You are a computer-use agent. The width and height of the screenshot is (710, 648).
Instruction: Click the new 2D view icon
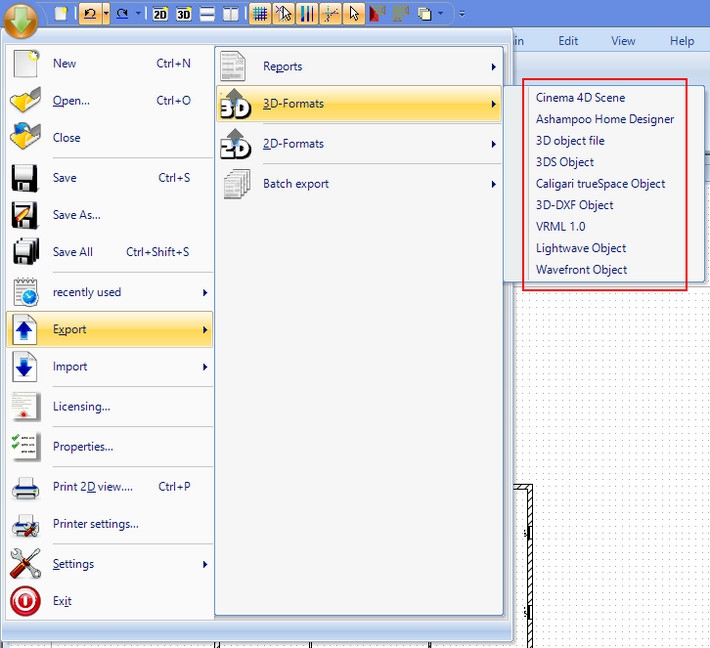tap(160, 14)
